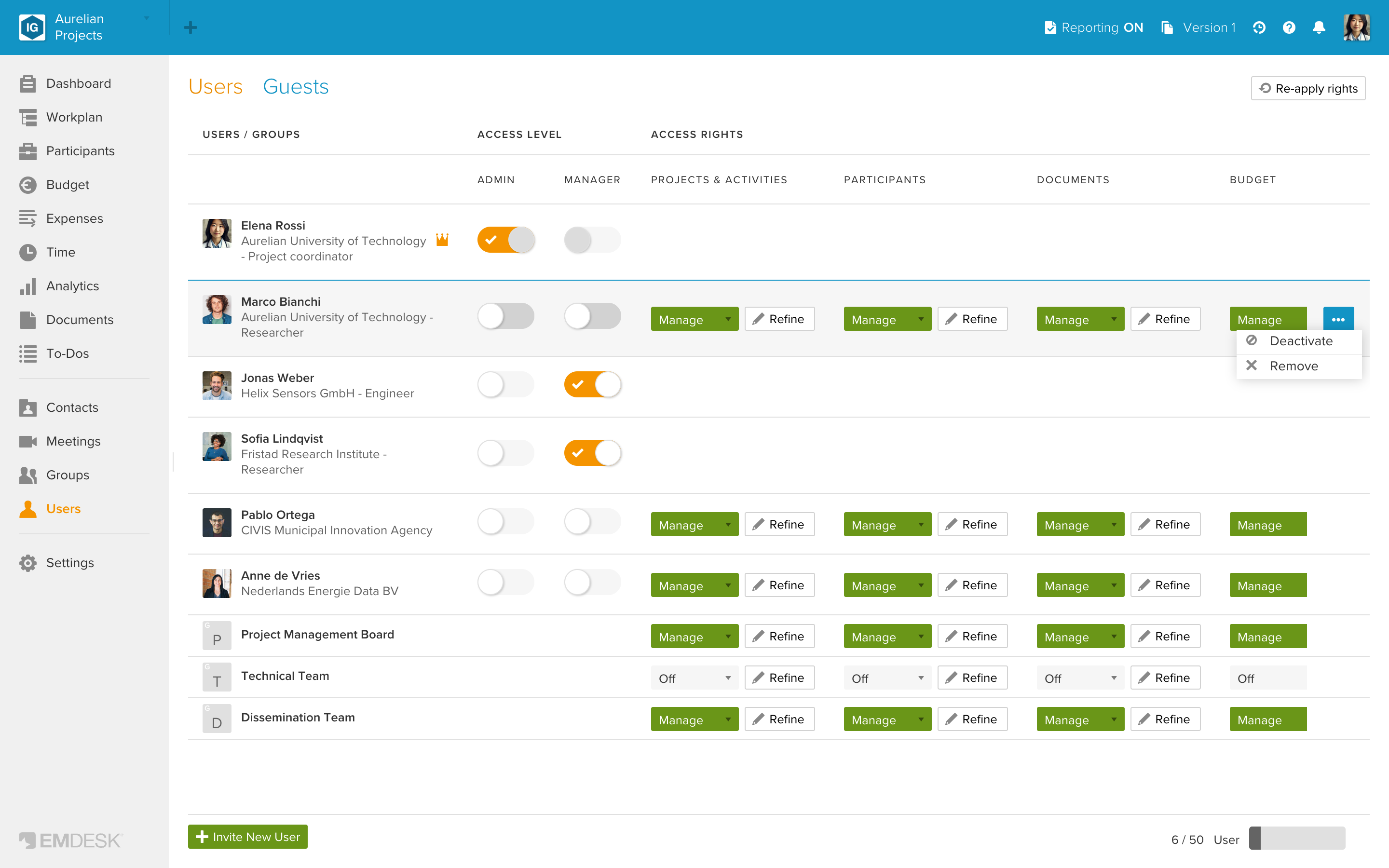Switch to the Guests tab
The width and height of the screenshot is (1389, 868).
[x=296, y=87]
